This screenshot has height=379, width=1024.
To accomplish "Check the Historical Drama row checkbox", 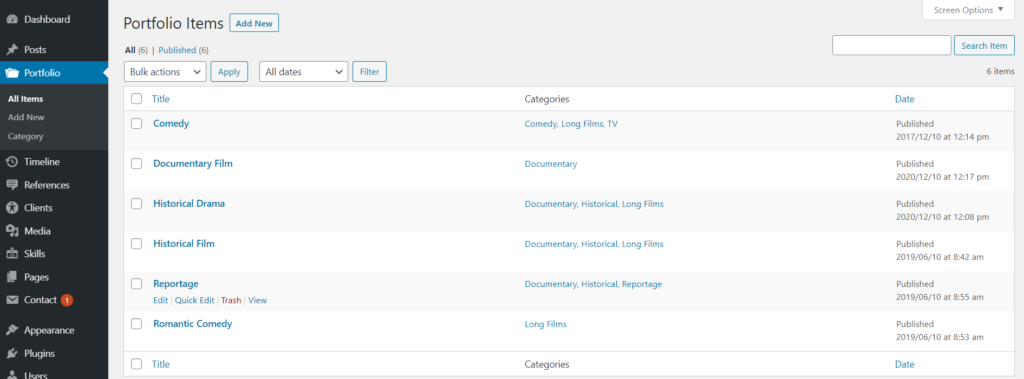I will pos(136,204).
